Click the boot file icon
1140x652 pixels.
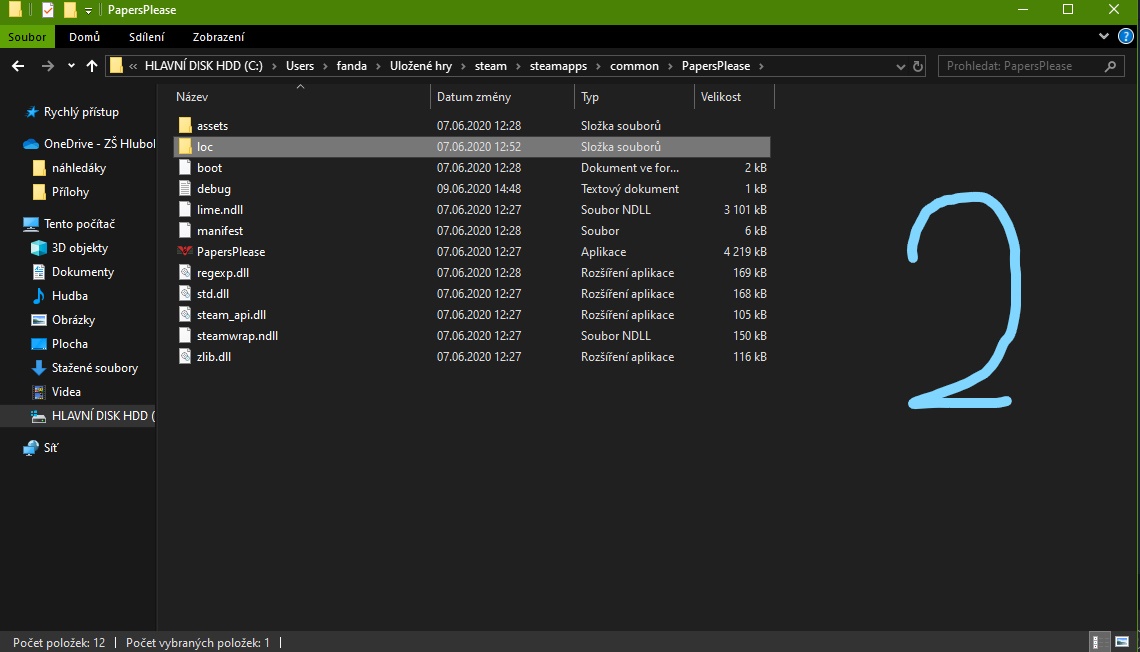[x=185, y=167]
